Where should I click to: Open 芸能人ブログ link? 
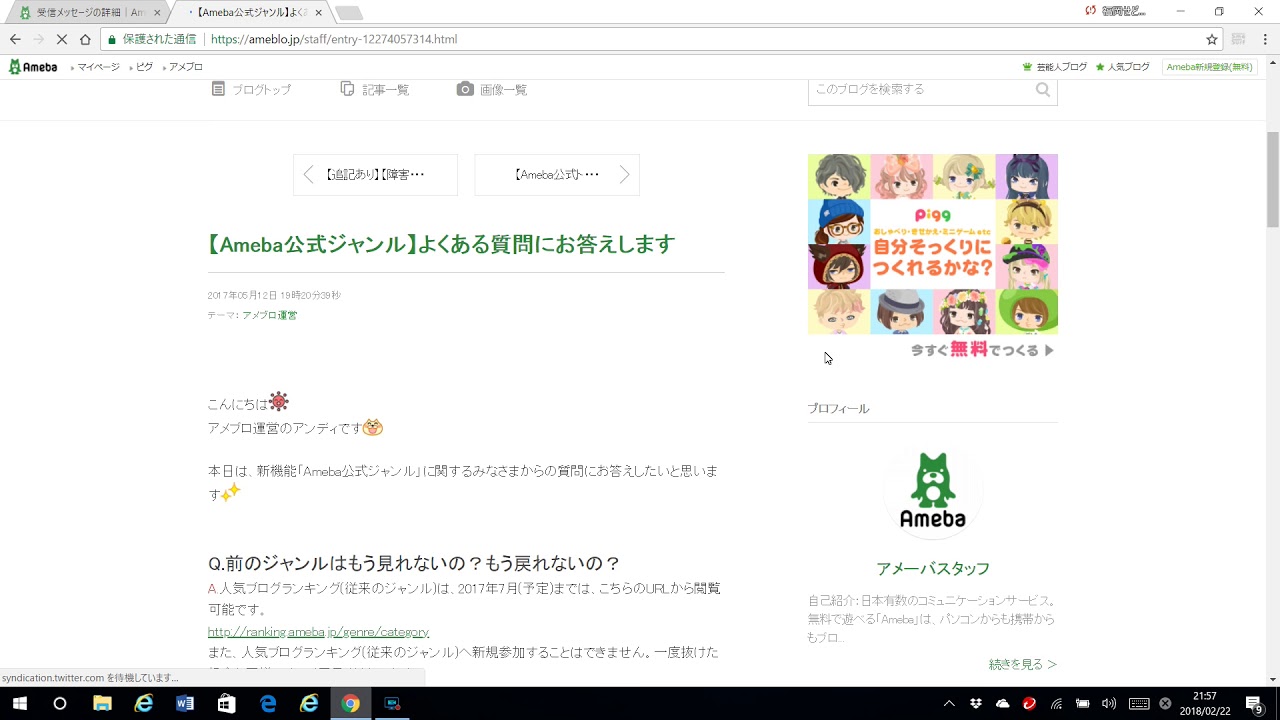(1054, 67)
